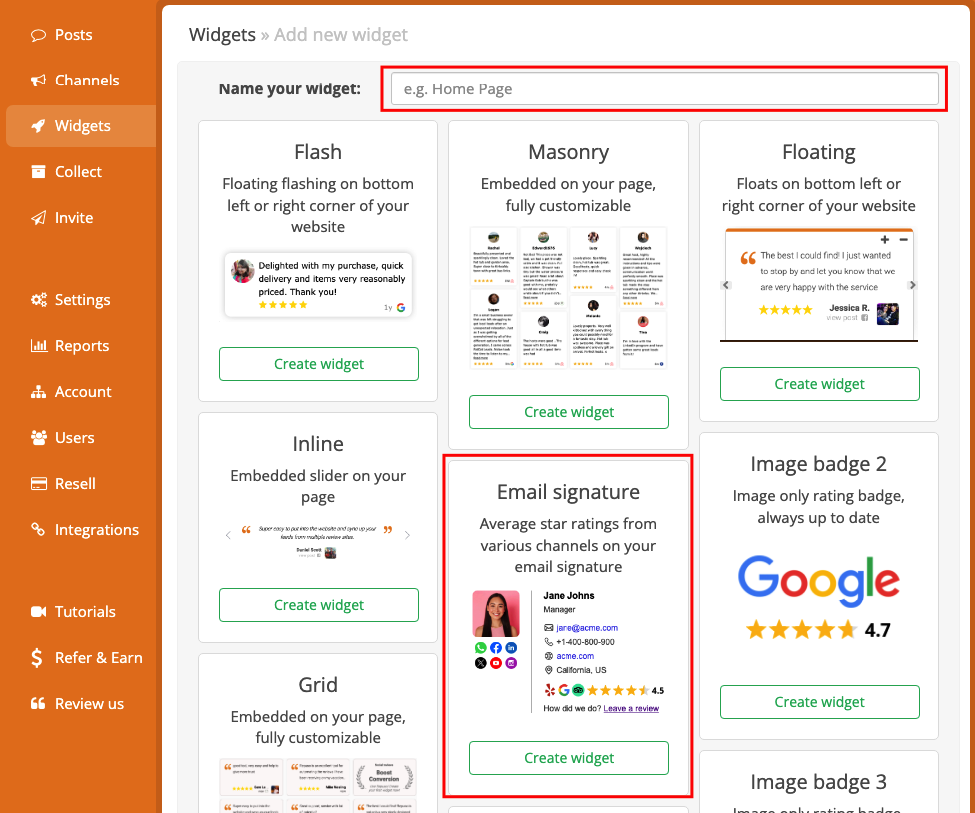Click LinkedIn icon in Email signature preview
This screenshot has width=975, height=813.
point(511,648)
